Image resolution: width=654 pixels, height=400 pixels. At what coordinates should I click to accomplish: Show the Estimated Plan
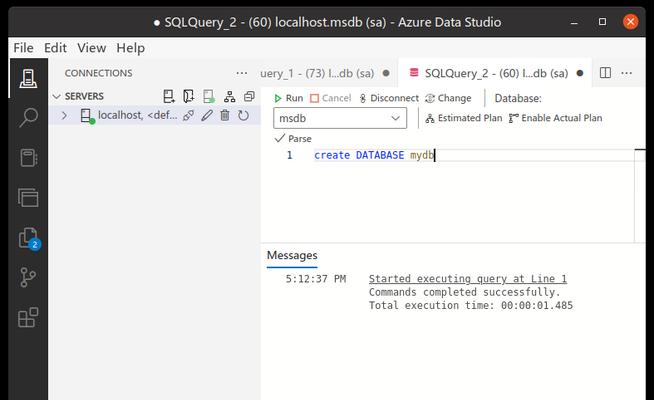point(464,118)
